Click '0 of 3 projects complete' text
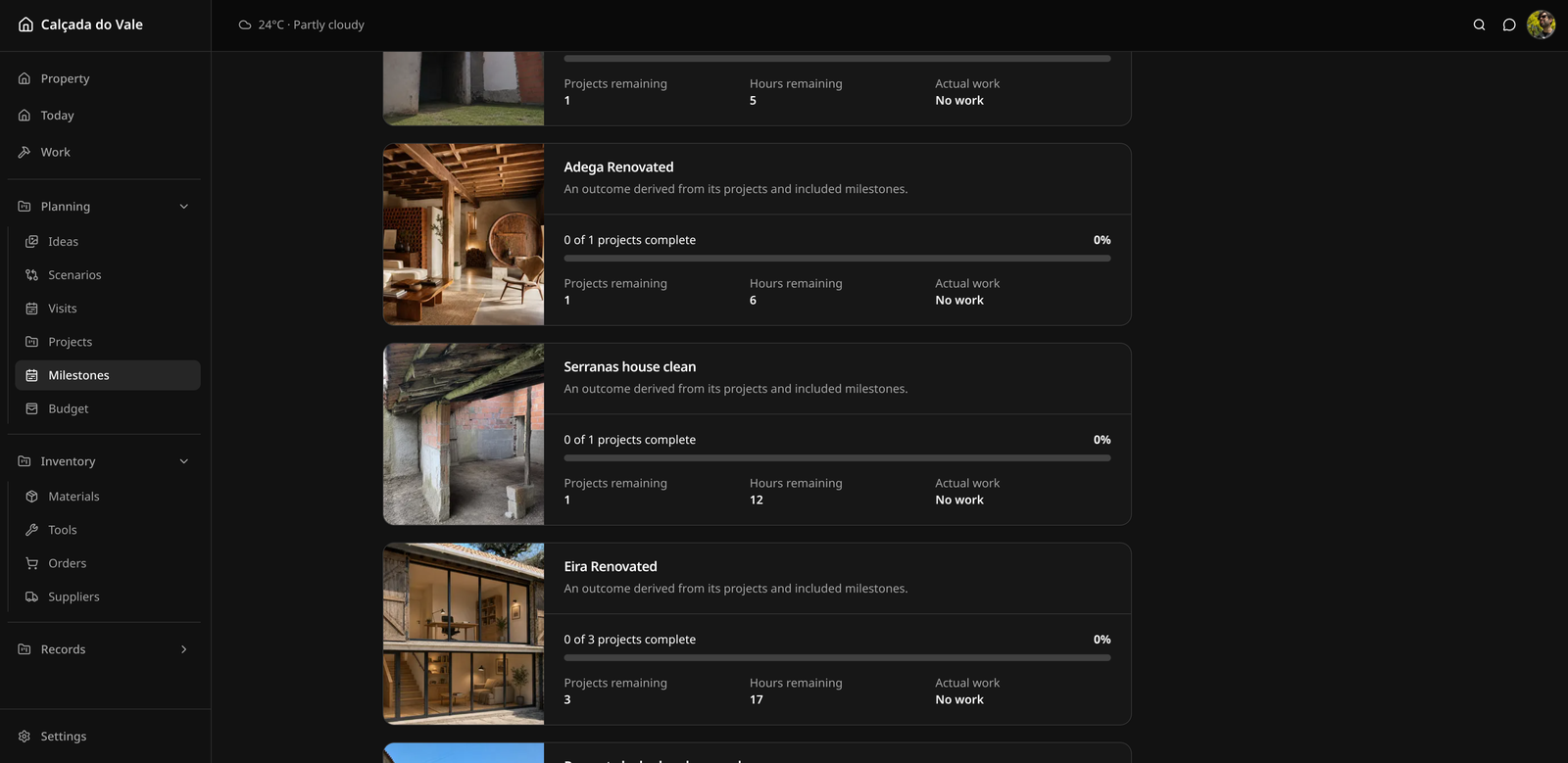Viewport: 1568px width, 763px height. pos(630,640)
